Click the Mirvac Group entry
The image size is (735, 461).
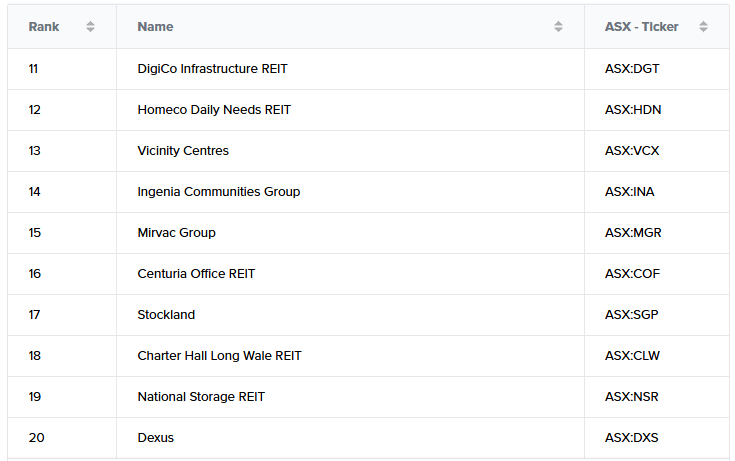pyautogui.click(x=176, y=233)
